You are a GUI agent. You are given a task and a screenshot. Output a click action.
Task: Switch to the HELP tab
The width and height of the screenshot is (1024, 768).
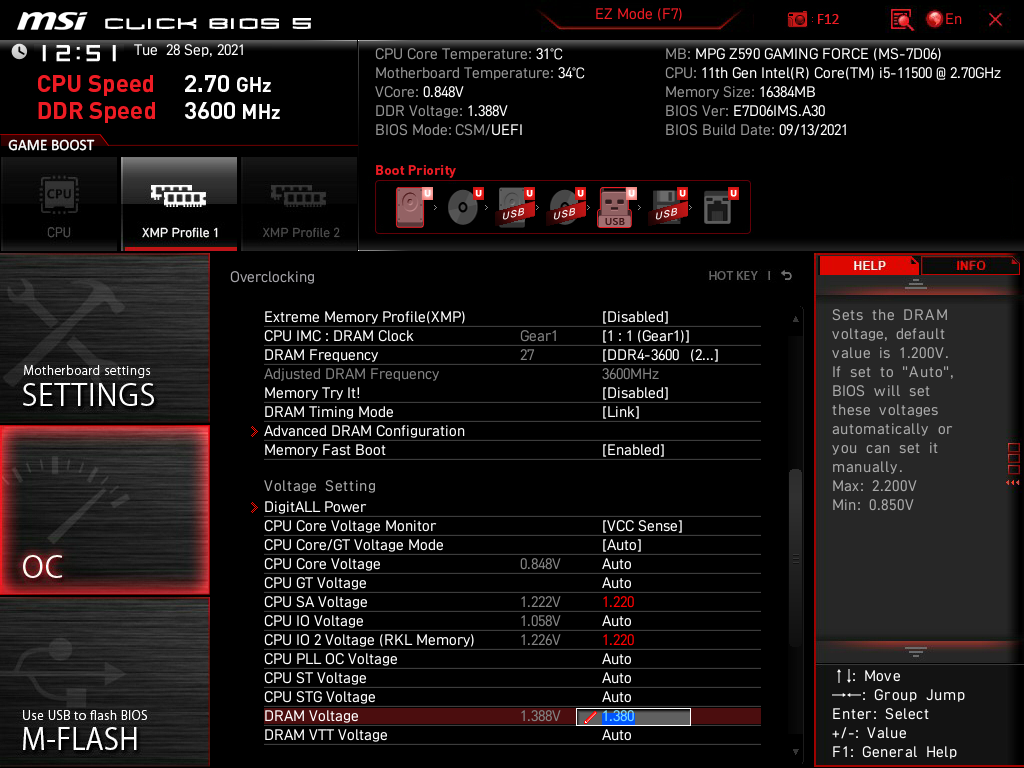[x=869, y=265]
